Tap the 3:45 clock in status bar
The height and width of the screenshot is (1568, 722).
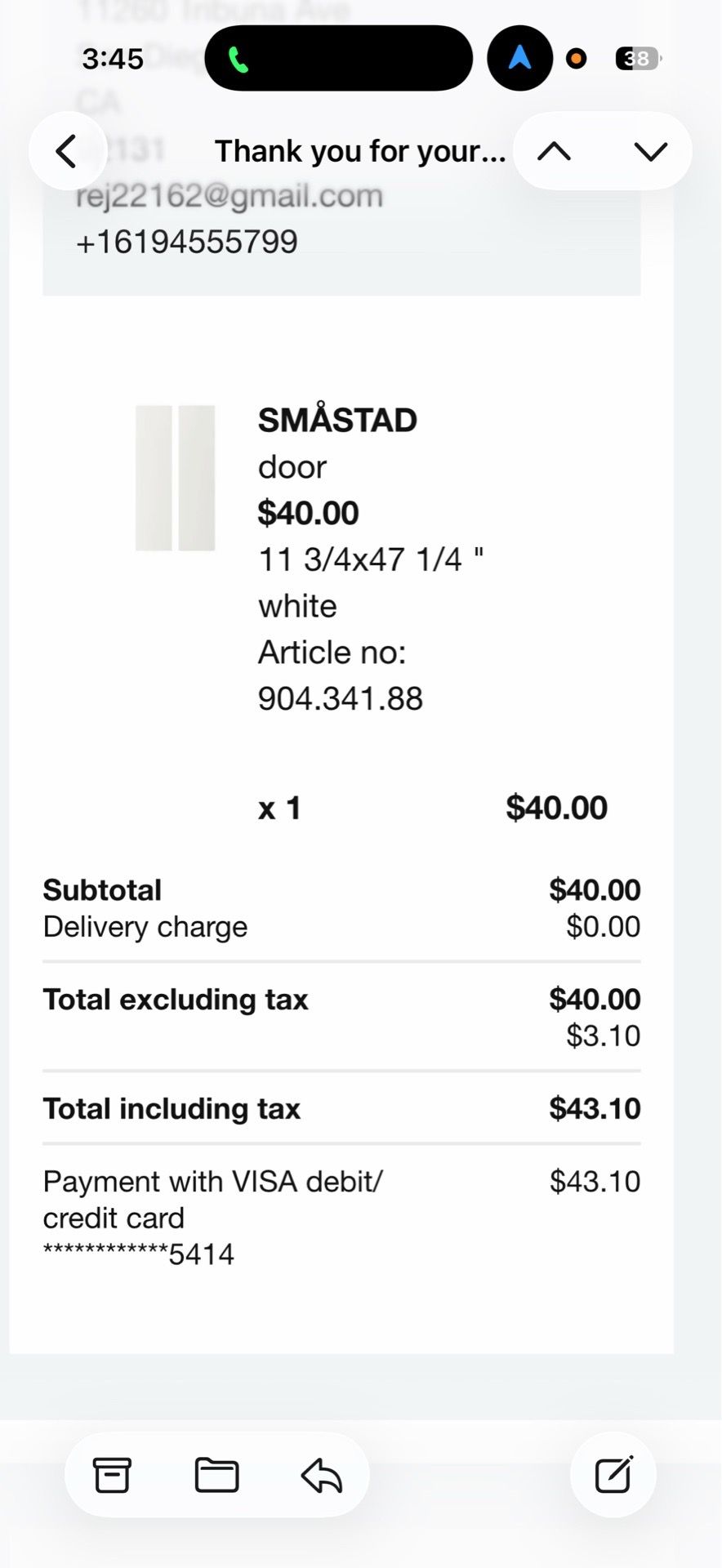pos(113,59)
